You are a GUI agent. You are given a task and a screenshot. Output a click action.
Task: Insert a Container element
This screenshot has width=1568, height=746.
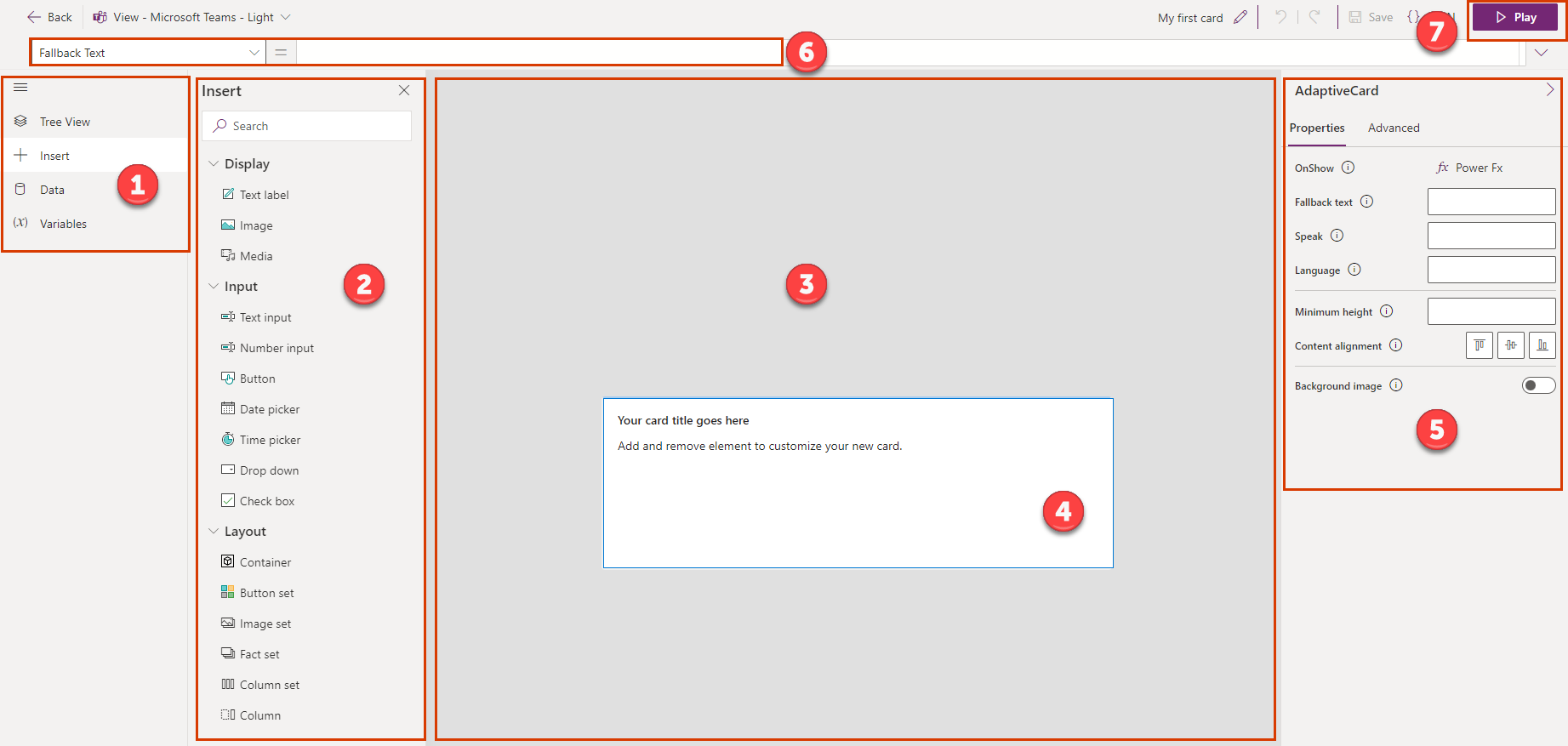[x=257, y=562]
